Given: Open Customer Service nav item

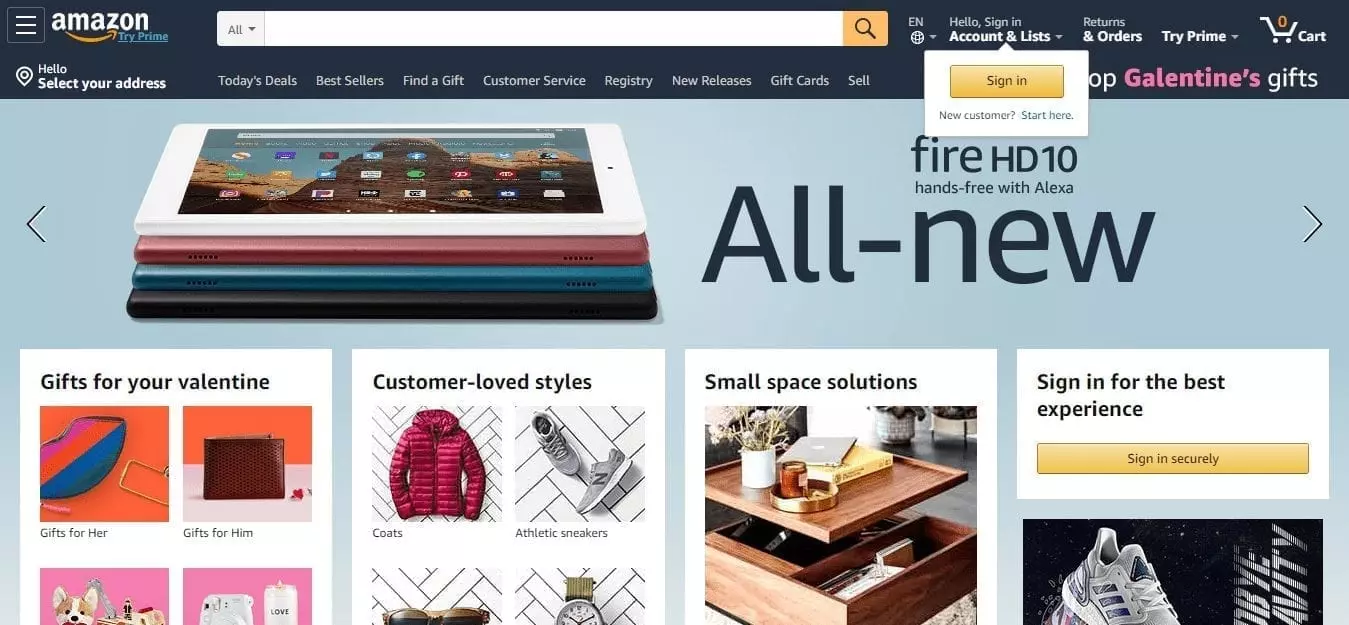Looking at the screenshot, I should tap(534, 81).
